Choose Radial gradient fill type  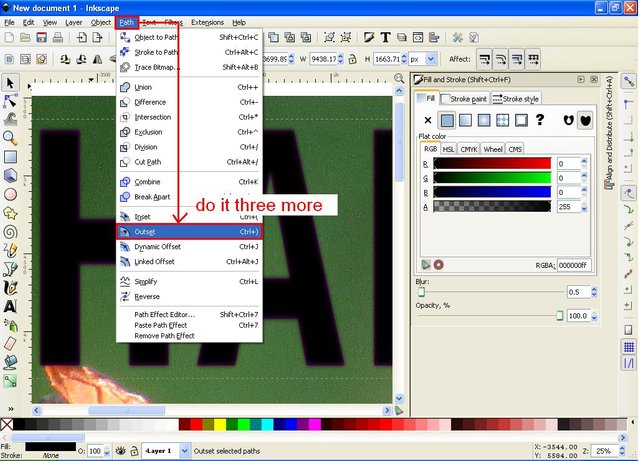tap(484, 120)
